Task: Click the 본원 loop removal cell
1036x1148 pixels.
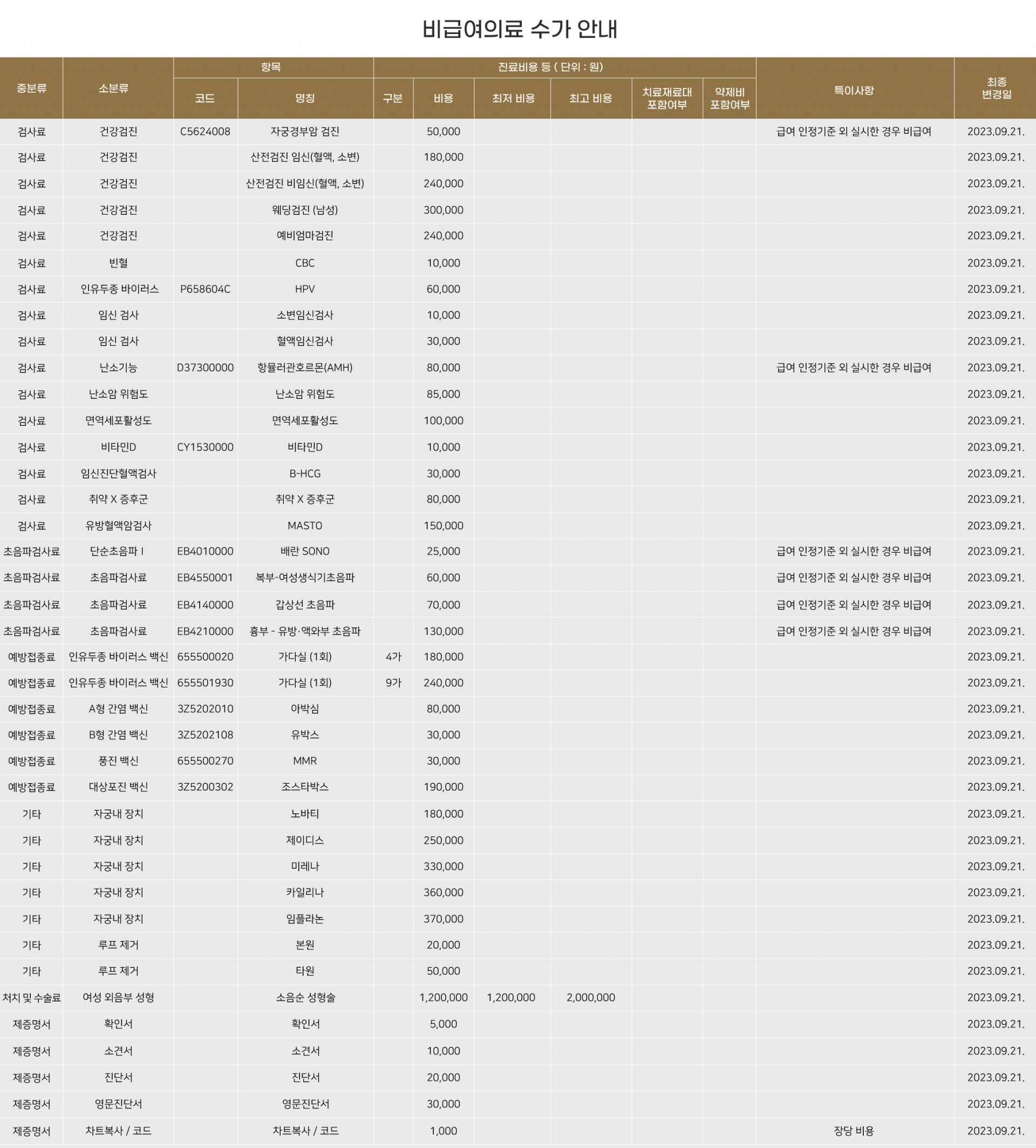Action: tap(305, 945)
